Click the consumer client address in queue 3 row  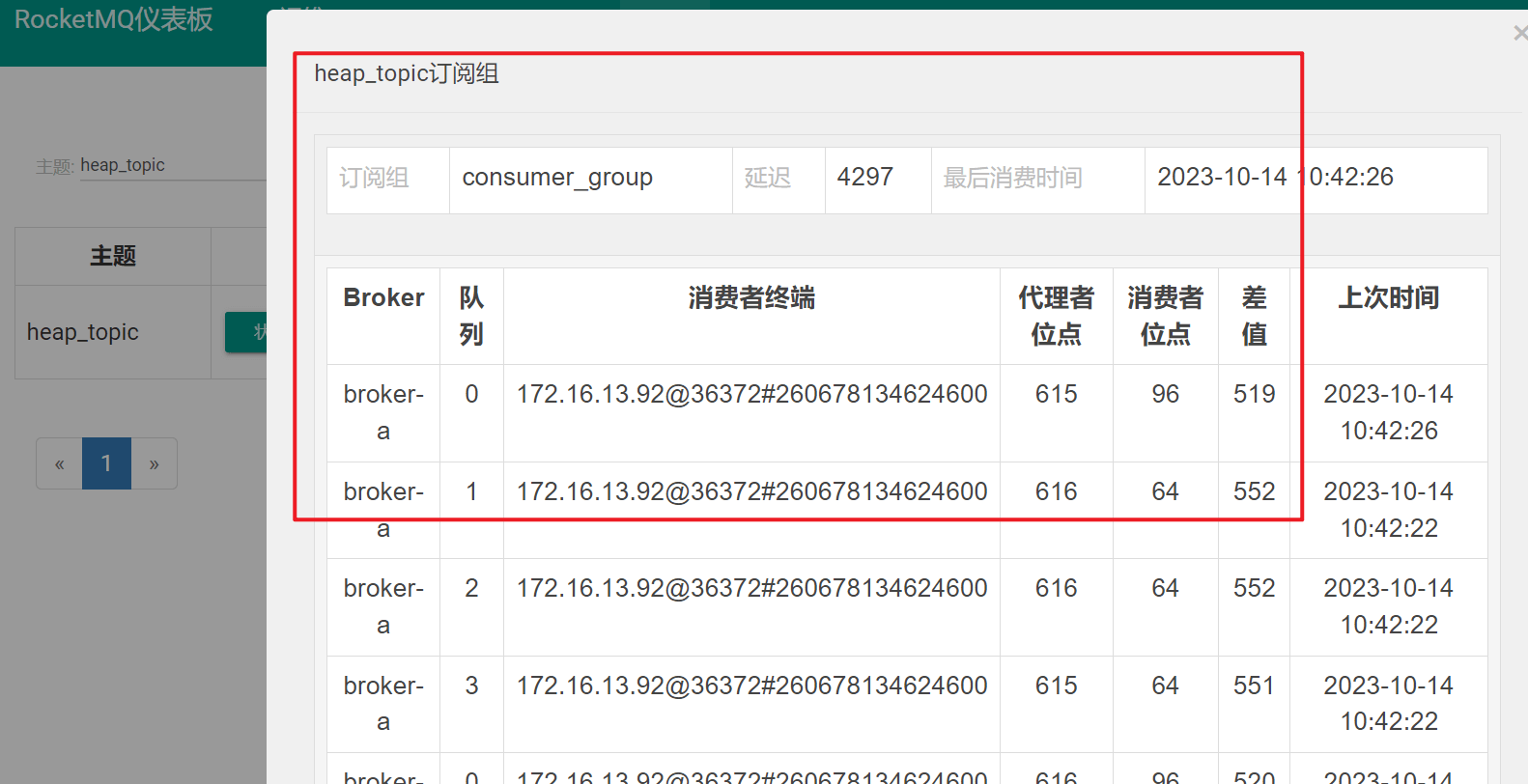click(x=751, y=686)
